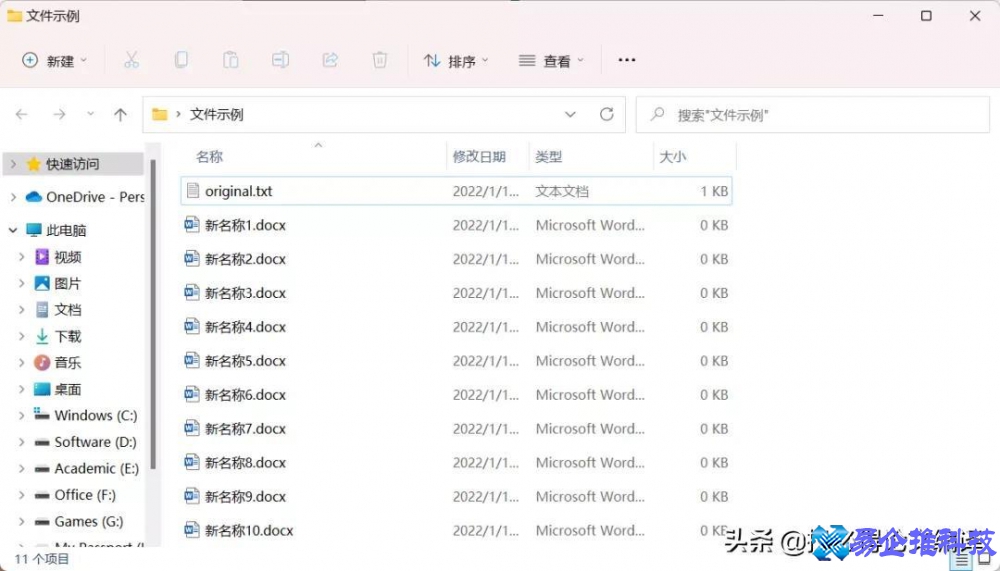The height and width of the screenshot is (571, 1000).
Task: Select Software (D:) drive in sidebar
Action: tap(95, 441)
